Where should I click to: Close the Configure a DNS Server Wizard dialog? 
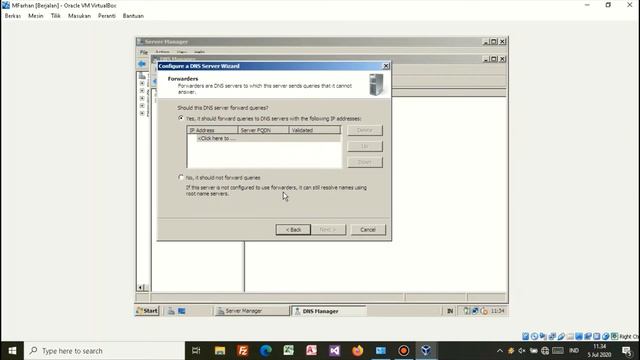tap(386, 66)
